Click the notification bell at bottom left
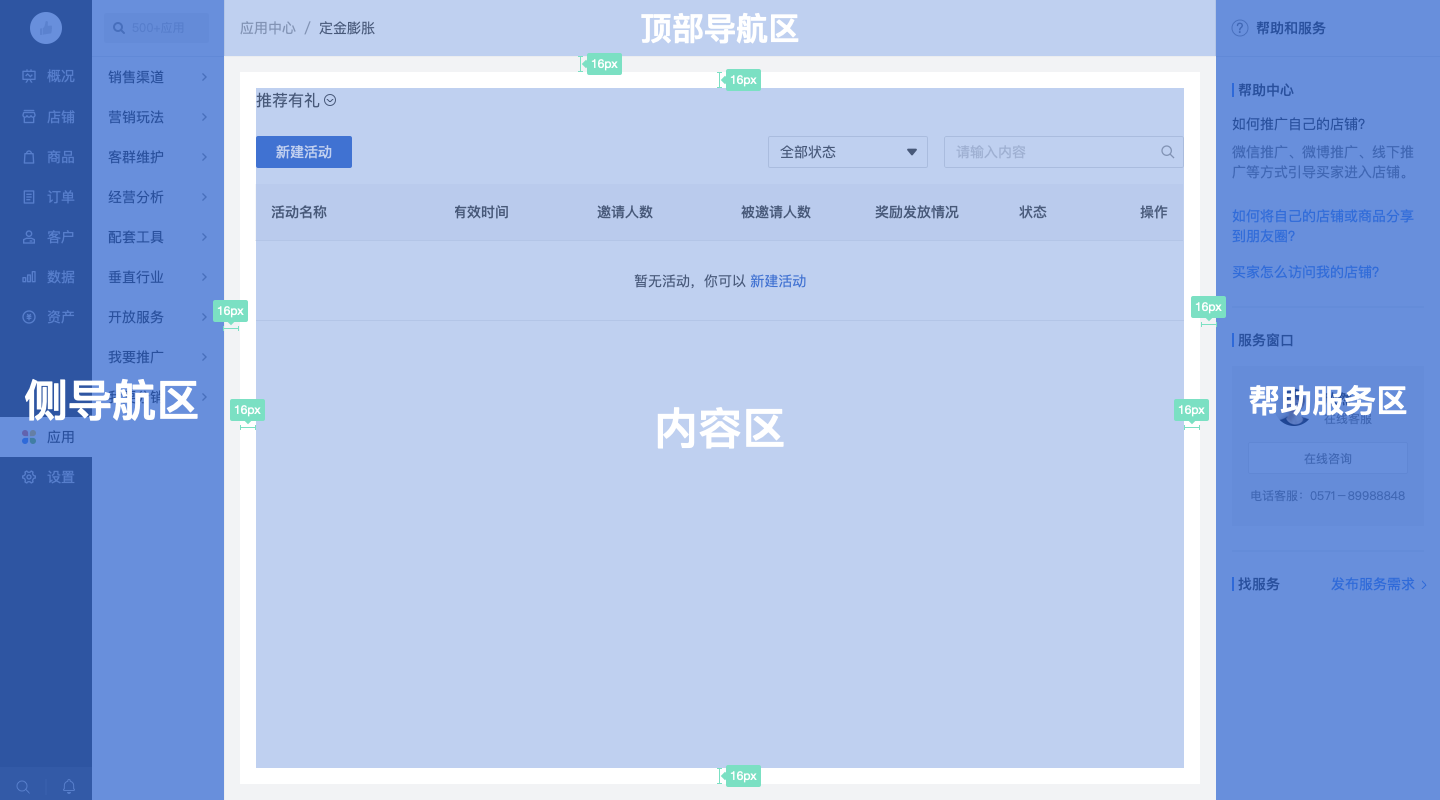 pos(68,786)
